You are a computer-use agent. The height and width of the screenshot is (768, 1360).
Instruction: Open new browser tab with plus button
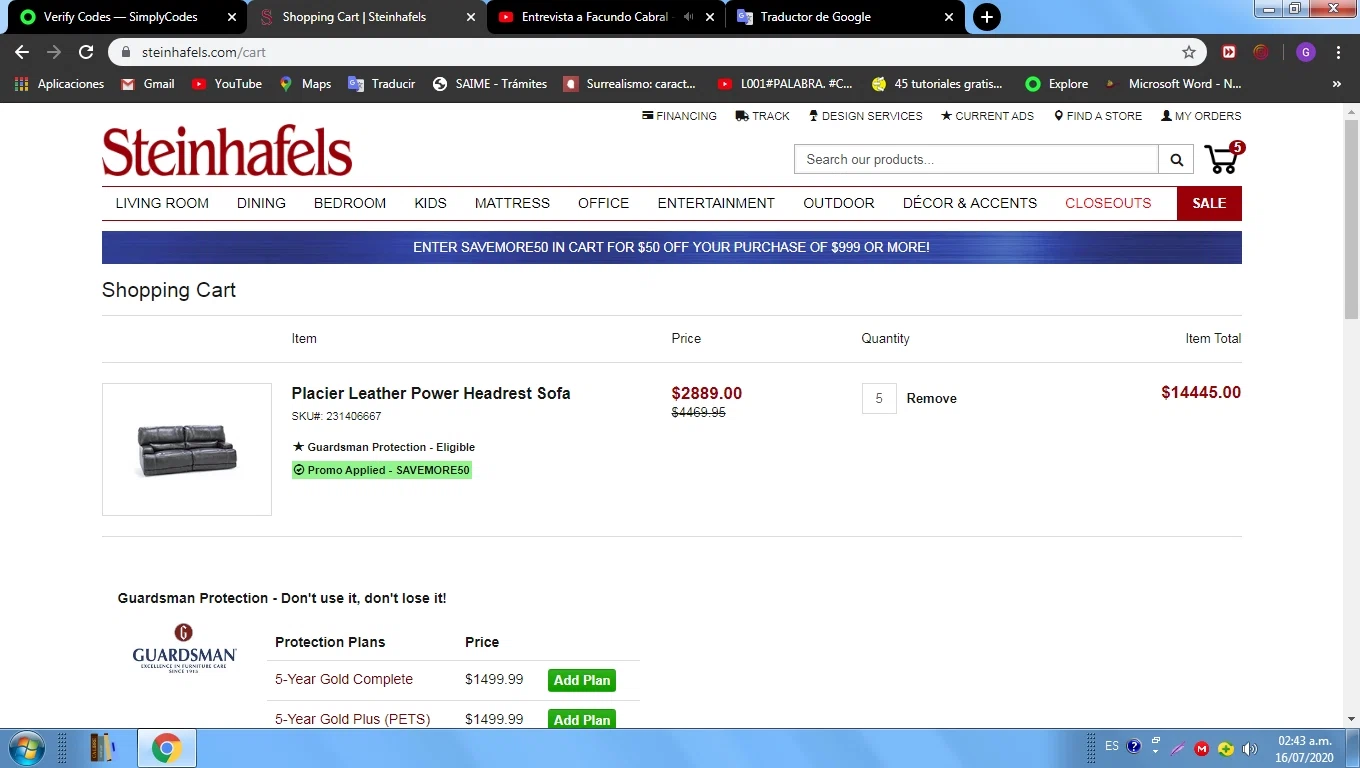(986, 17)
